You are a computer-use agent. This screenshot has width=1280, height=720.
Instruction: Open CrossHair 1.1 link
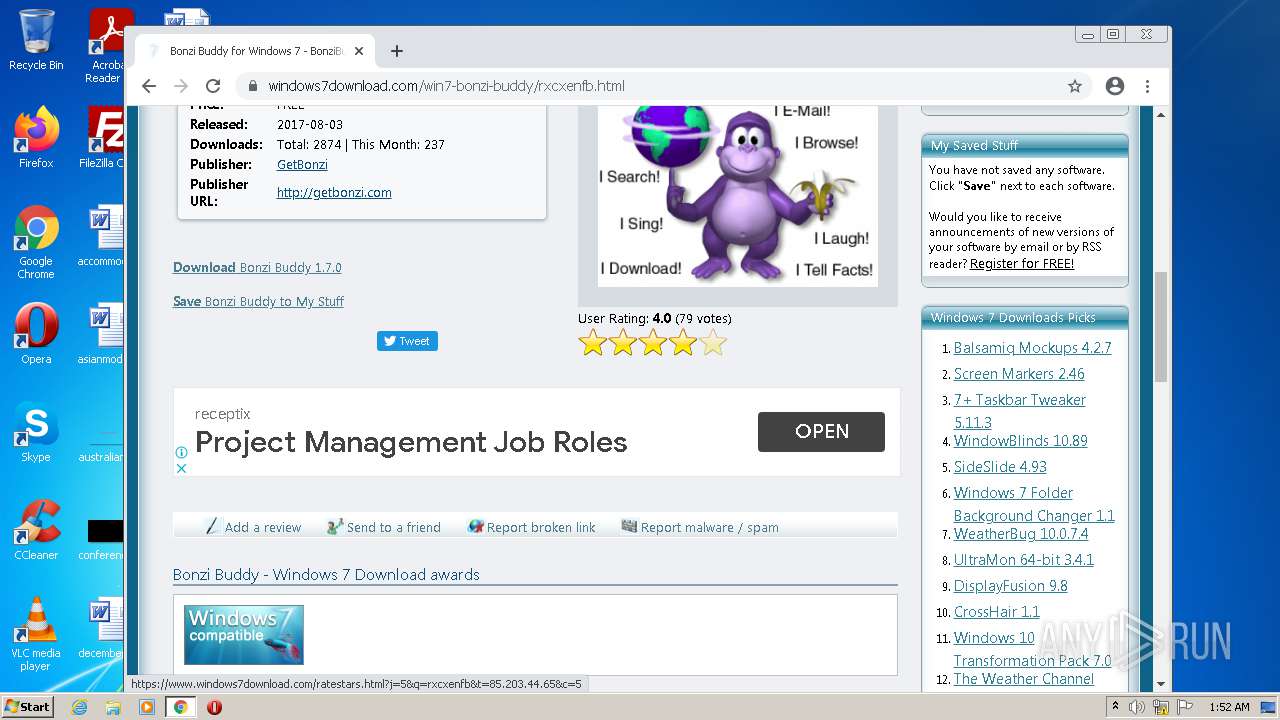click(x=997, y=612)
